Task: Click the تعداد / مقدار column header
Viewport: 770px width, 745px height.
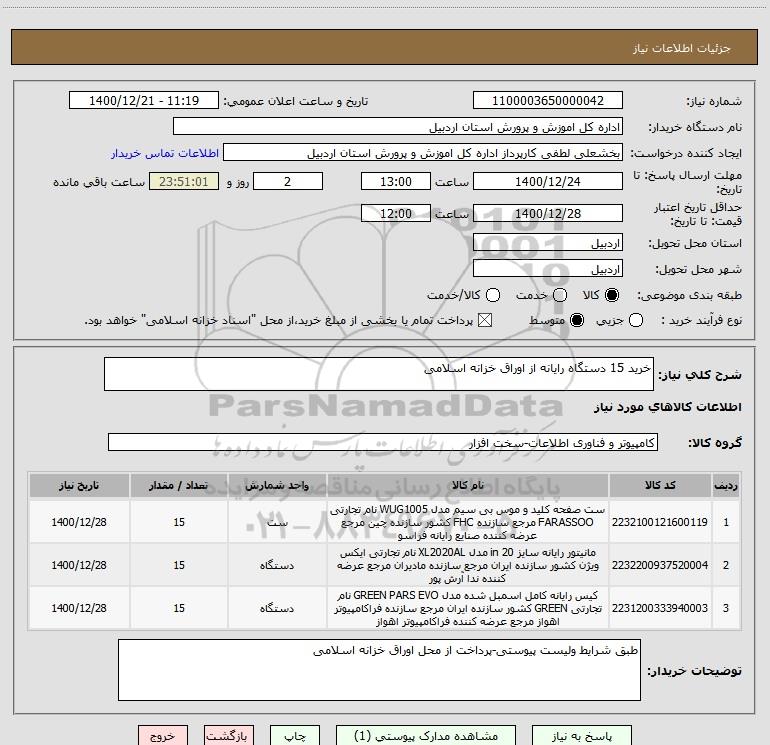Action: click(179, 485)
